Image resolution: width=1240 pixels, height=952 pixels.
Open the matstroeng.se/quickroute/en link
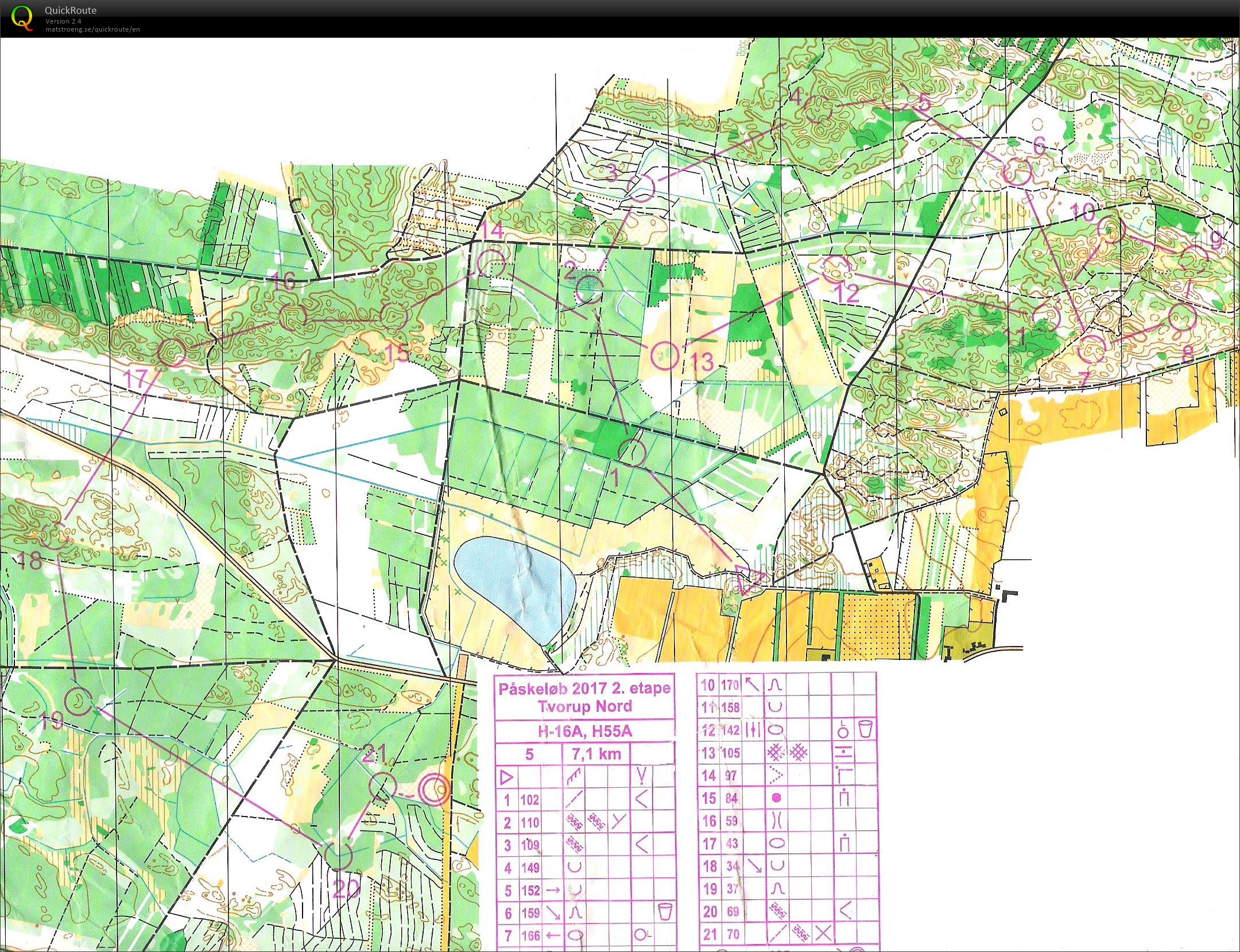(92, 29)
